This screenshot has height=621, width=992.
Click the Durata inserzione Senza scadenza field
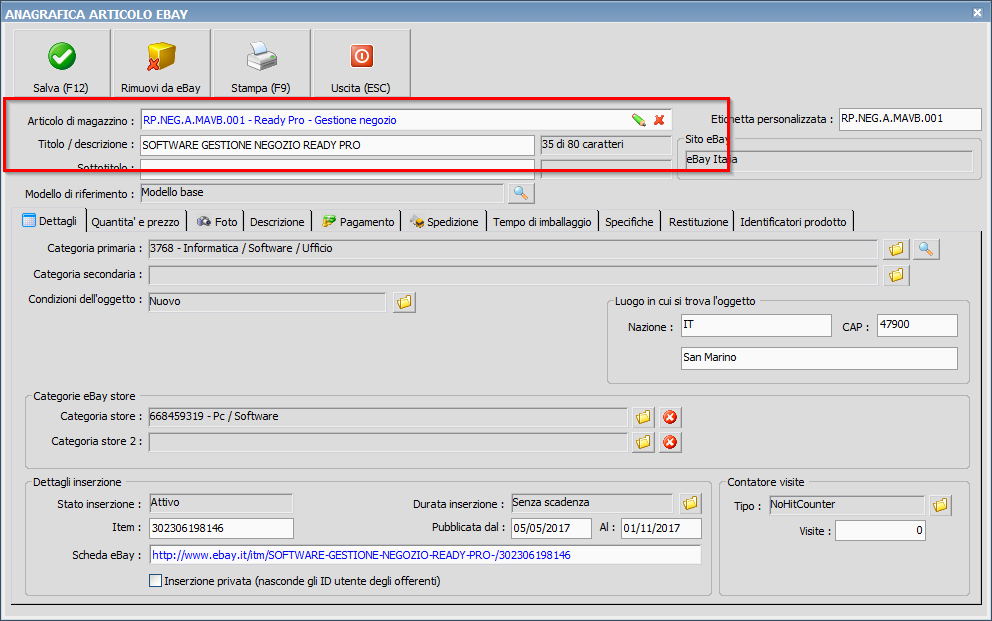[x=592, y=503]
